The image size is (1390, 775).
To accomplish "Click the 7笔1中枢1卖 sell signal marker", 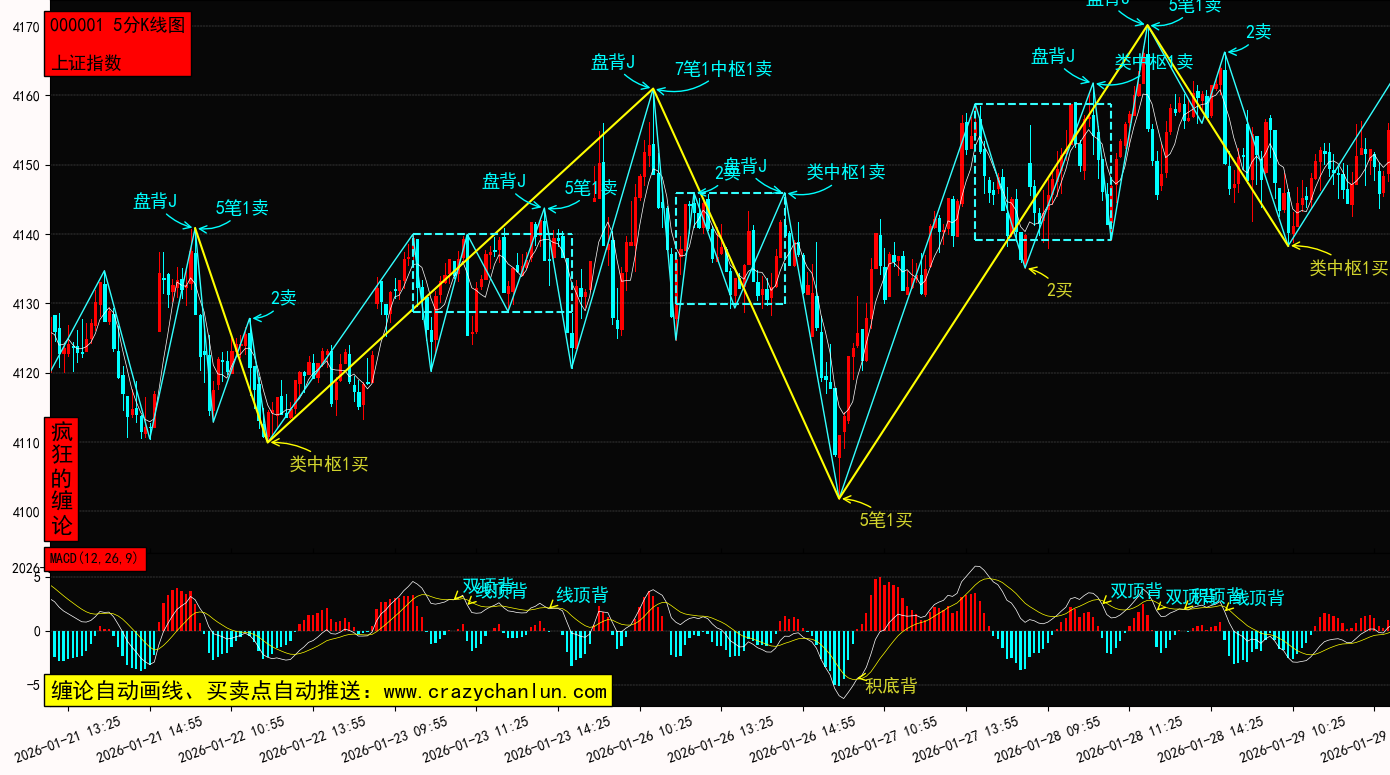I will (x=723, y=69).
